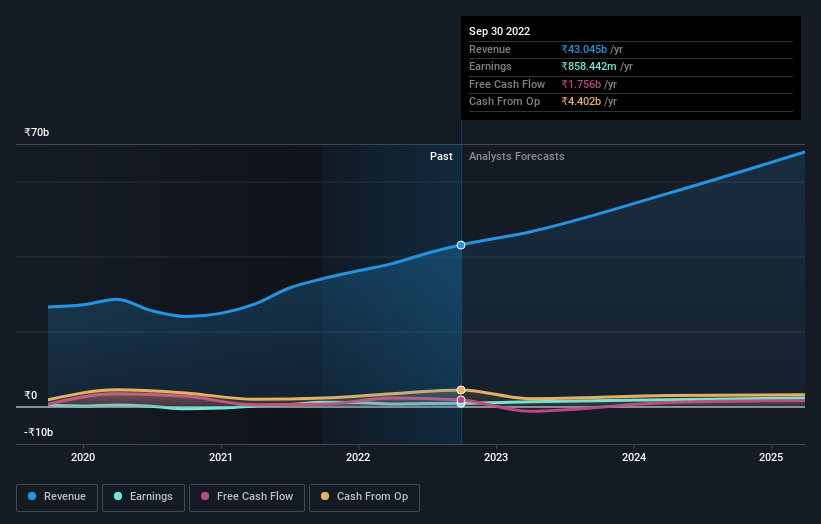
Task: Select the 2023 x-axis label
Action: click(496, 457)
